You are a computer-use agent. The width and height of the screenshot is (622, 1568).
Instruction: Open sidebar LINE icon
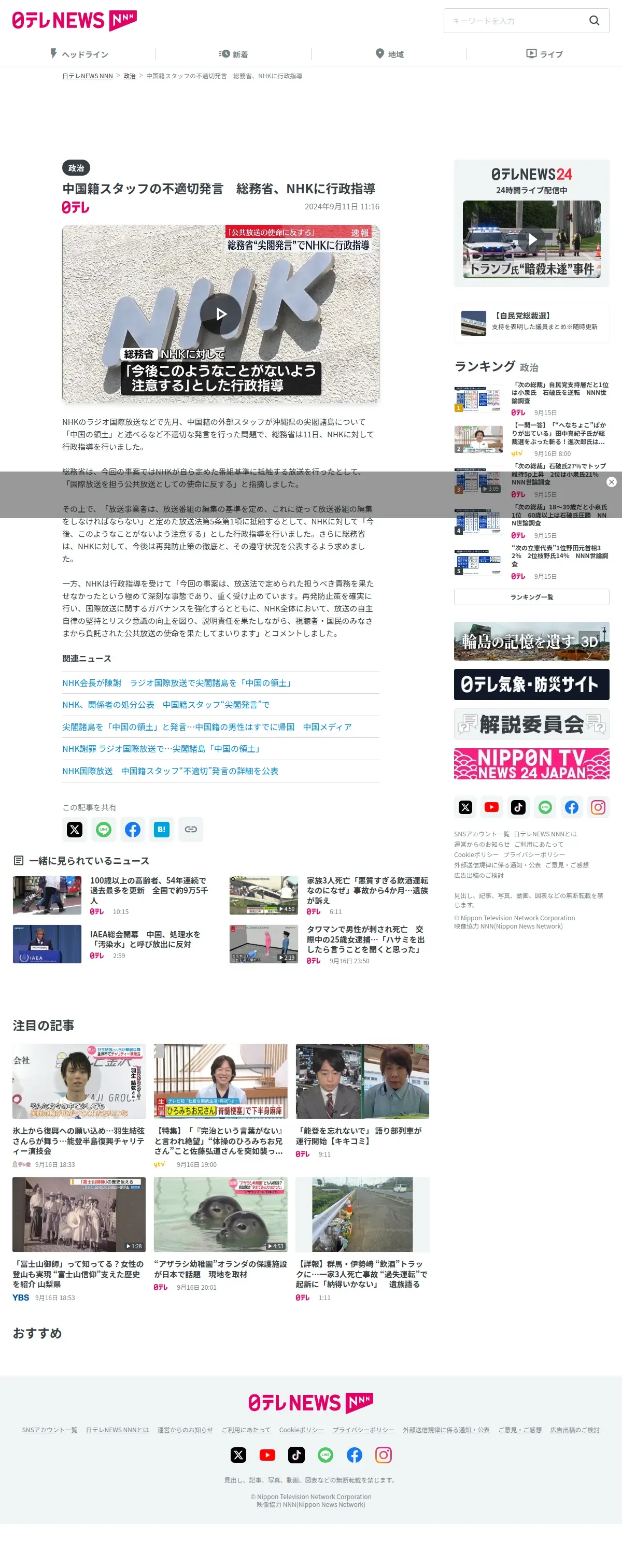(x=545, y=807)
